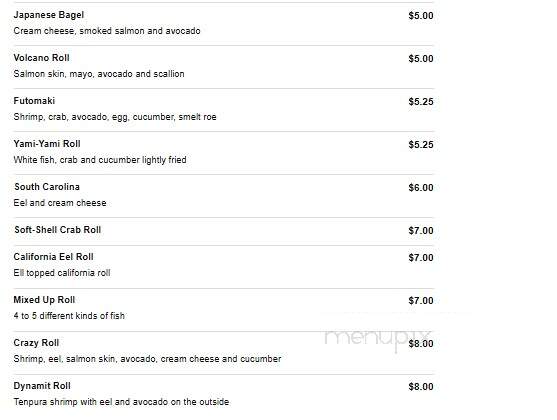The width and height of the screenshot is (557, 420).
Task: Click the menupix watermark logo
Action: (x=378, y=339)
